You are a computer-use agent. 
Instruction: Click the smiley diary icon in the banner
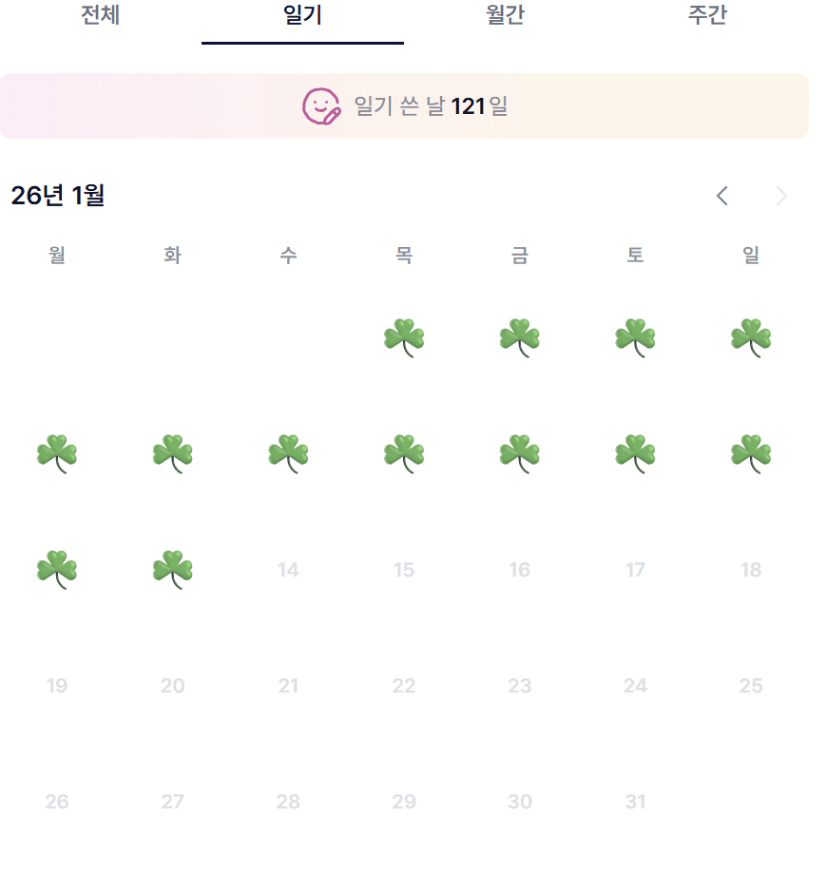click(321, 106)
